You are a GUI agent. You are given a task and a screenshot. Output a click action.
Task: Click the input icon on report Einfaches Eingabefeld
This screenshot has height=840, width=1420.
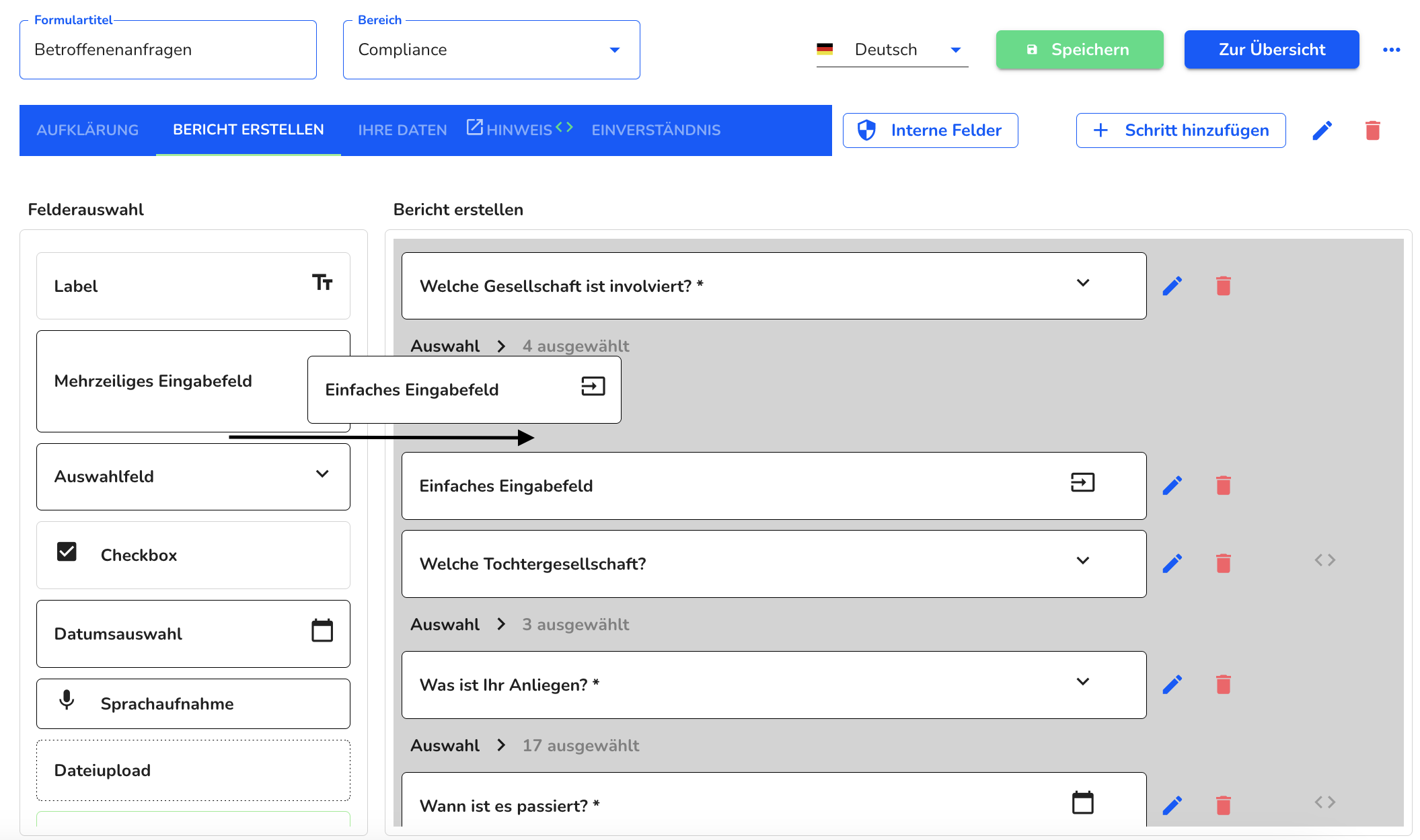pos(1082,482)
